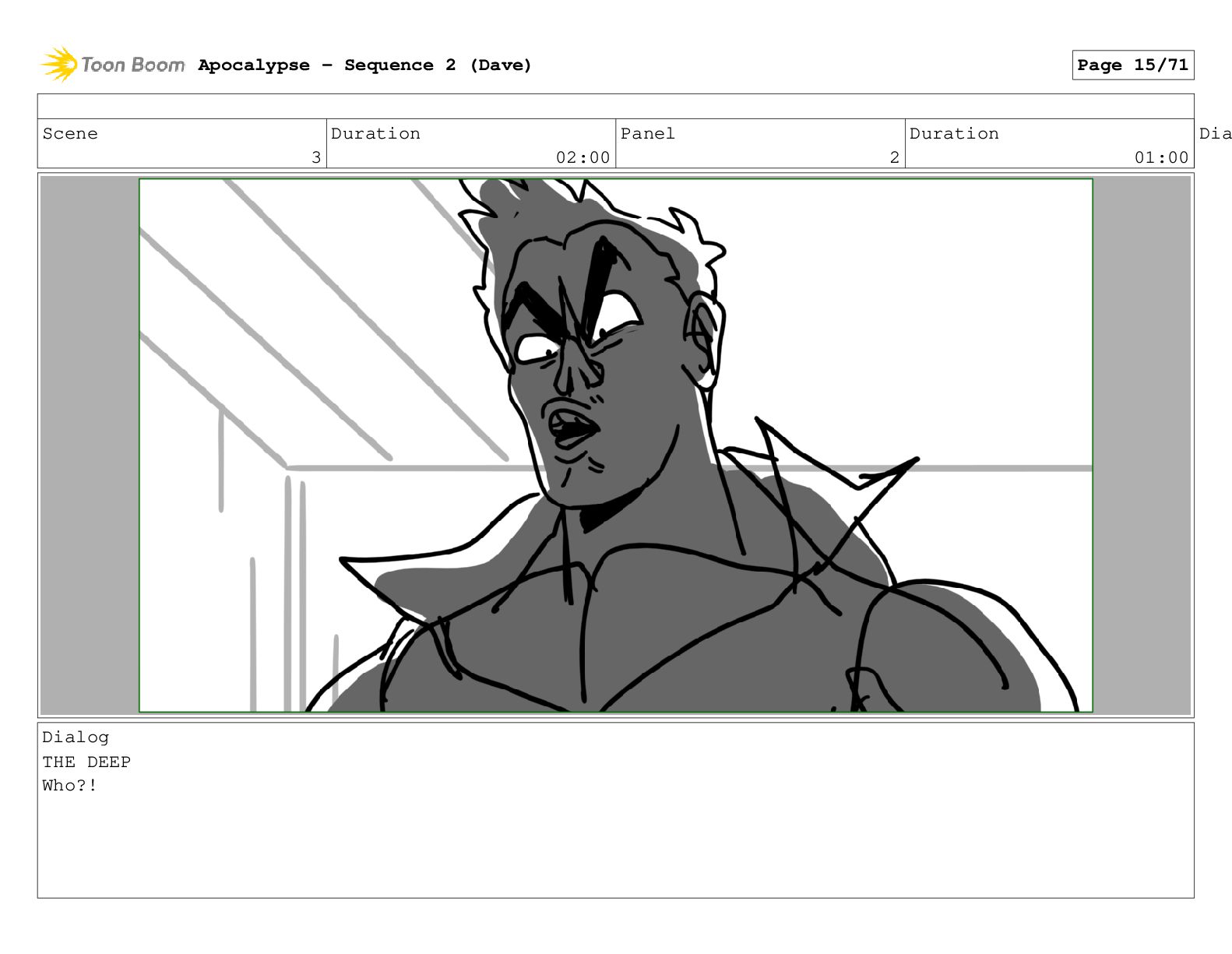This screenshot has height=954, width=1232.
Task: Click the 'Dialog' label
Action: (76, 738)
